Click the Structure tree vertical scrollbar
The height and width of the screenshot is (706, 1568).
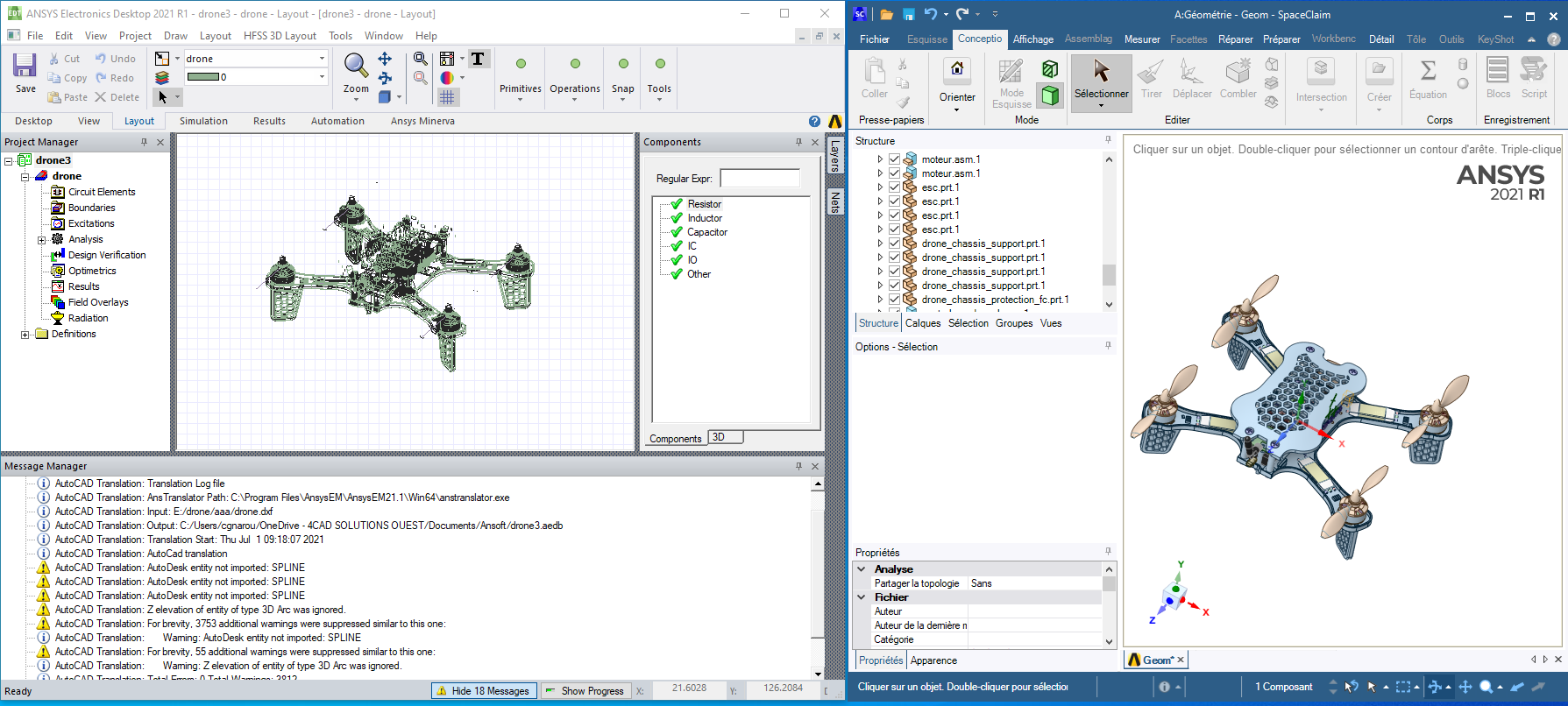tap(1109, 232)
